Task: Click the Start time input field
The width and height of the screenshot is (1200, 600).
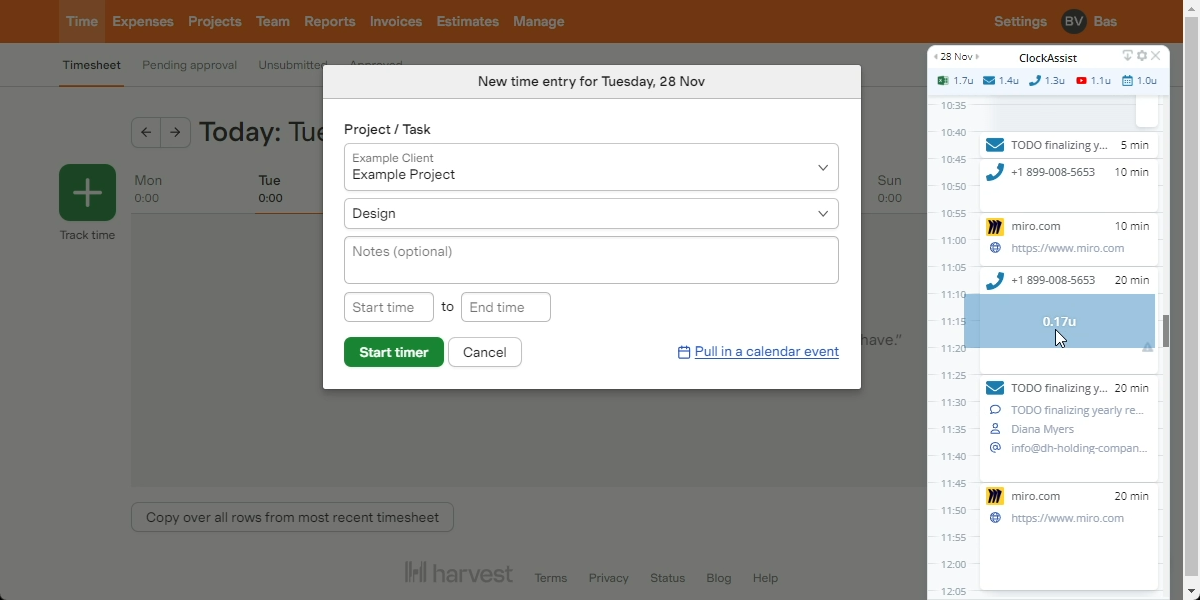Action: [389, 307]
